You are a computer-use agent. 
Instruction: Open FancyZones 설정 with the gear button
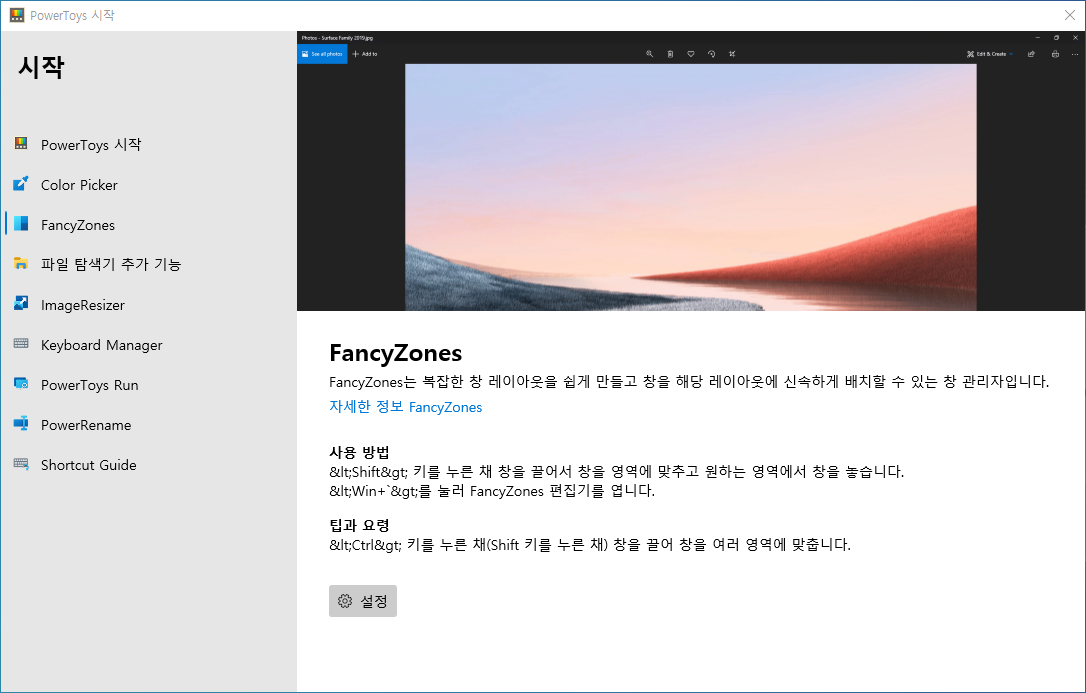point(363,601)
